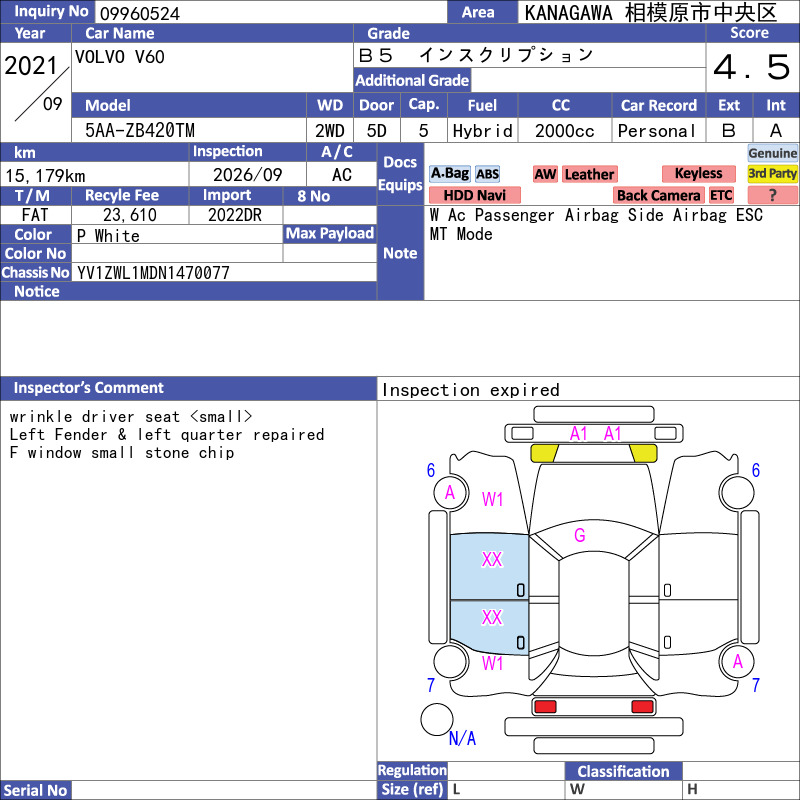Click the Additional Grade label
This screenshot has height=800, width=800.
pos(412,80)
